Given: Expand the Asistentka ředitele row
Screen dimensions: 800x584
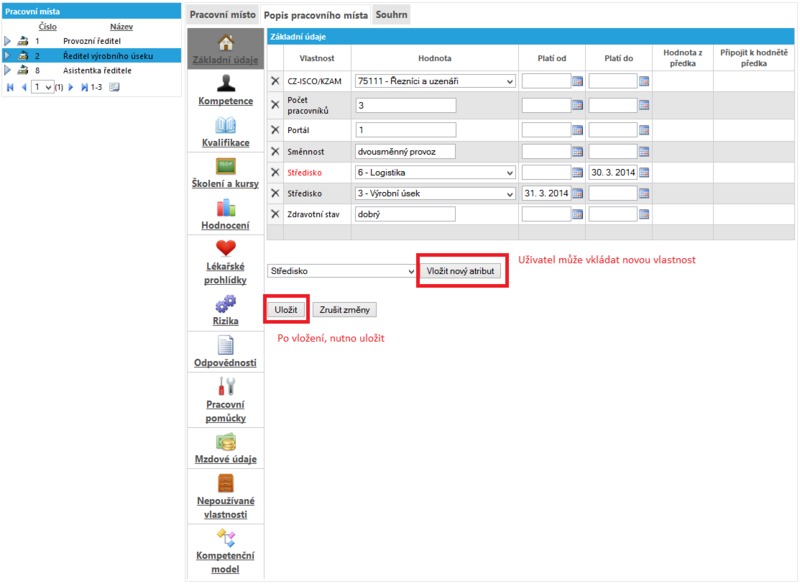Looking at the screenshot, I should pos(7,70).
